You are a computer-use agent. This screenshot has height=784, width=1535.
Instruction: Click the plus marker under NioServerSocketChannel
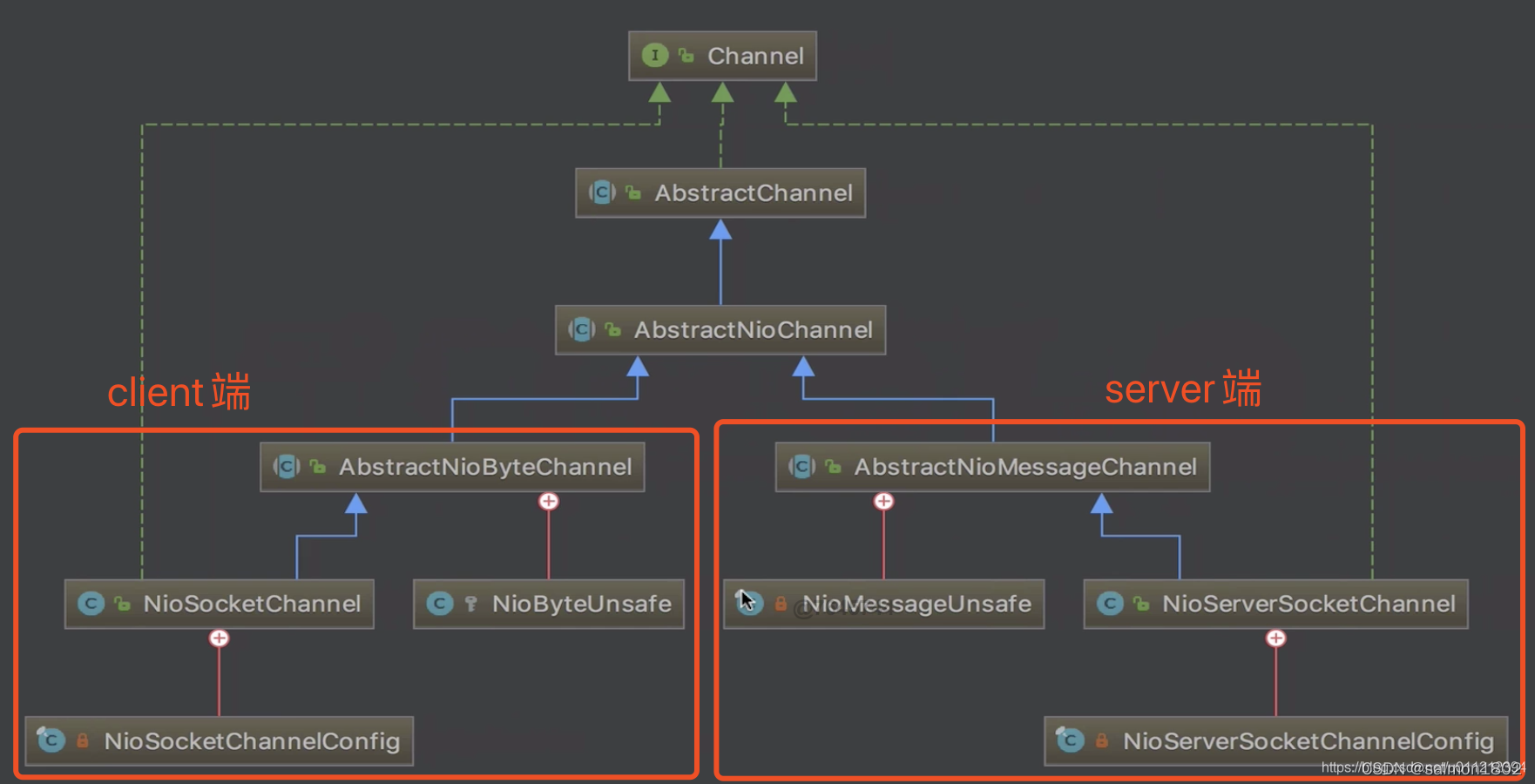(1276, 639)
